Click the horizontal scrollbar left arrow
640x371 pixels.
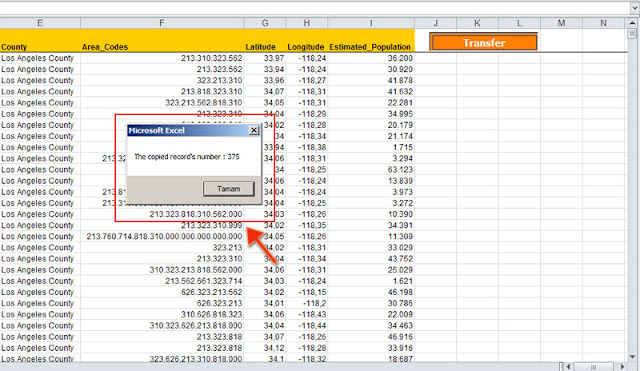pos(569,367)
